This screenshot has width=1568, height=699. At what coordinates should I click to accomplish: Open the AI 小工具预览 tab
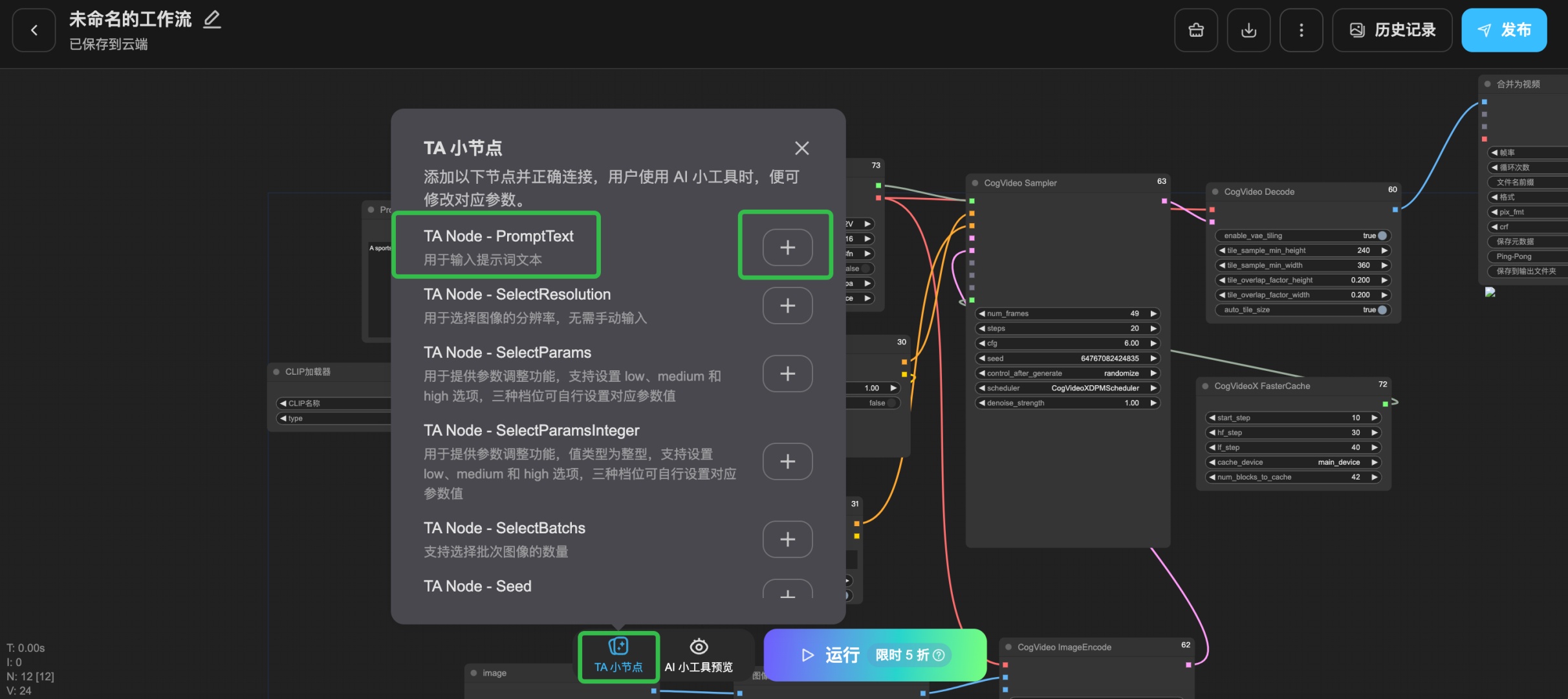tap(699, 656)
